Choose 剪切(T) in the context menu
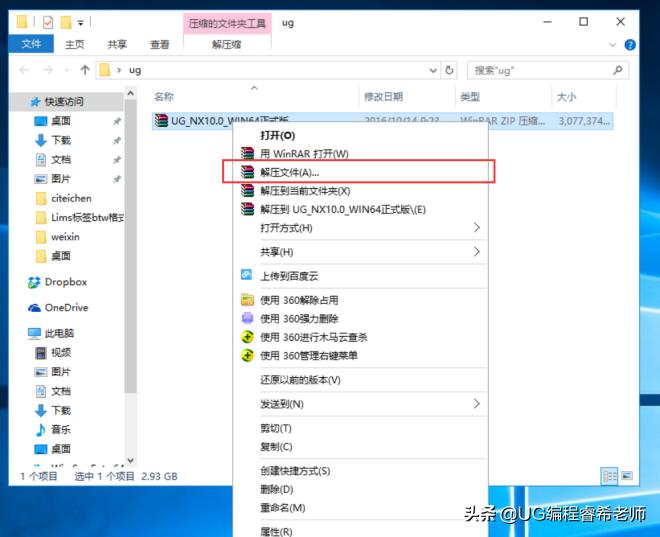The width and height of the screenshot is (660, 537). point(275,428)
